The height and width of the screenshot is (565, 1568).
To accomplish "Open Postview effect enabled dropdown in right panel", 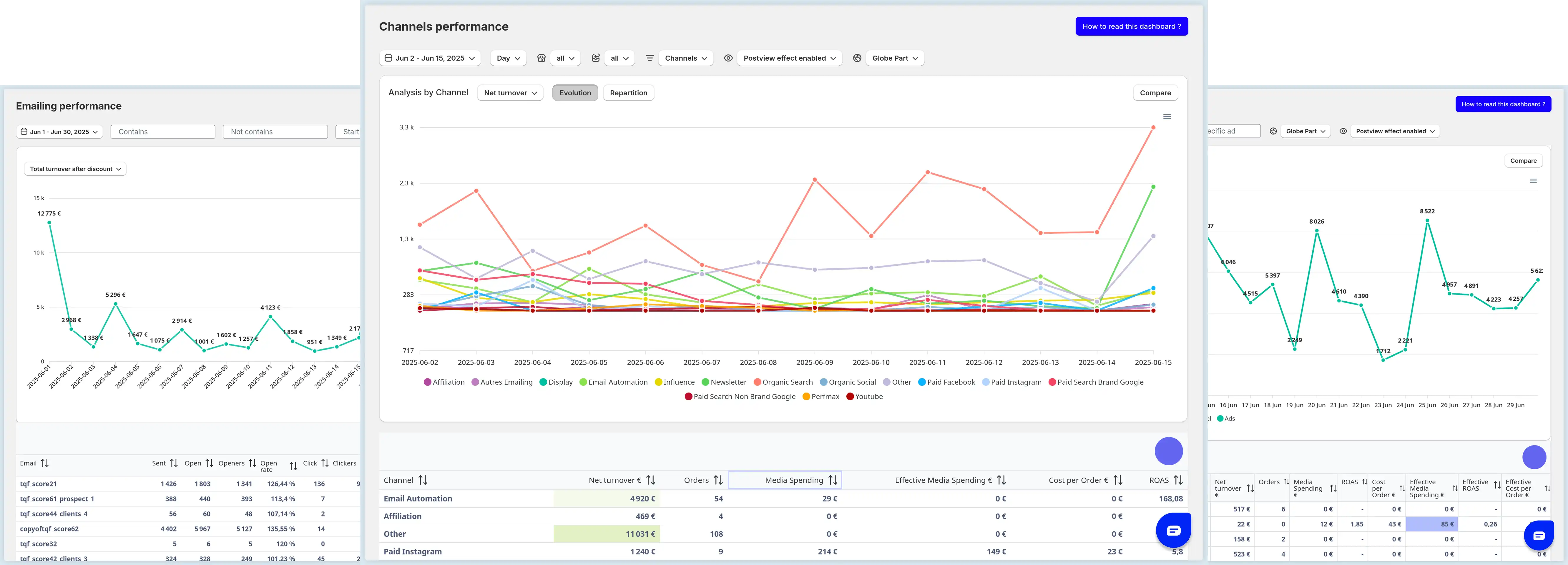I will point(1395,132).
